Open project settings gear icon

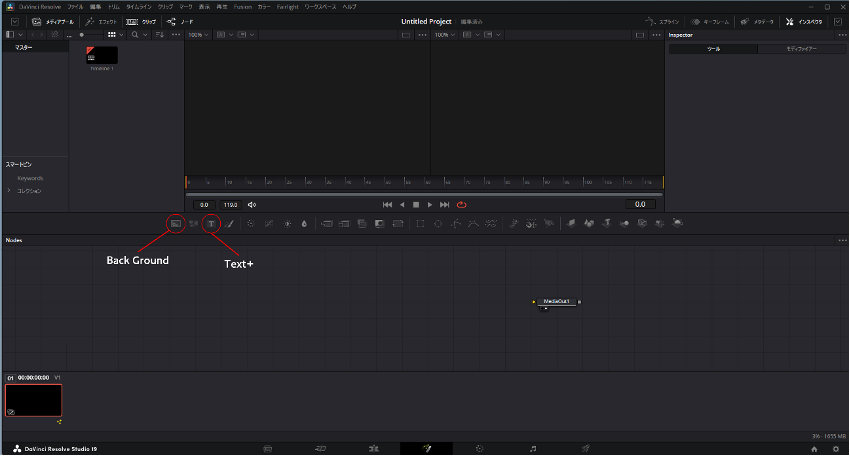(835, 448)
